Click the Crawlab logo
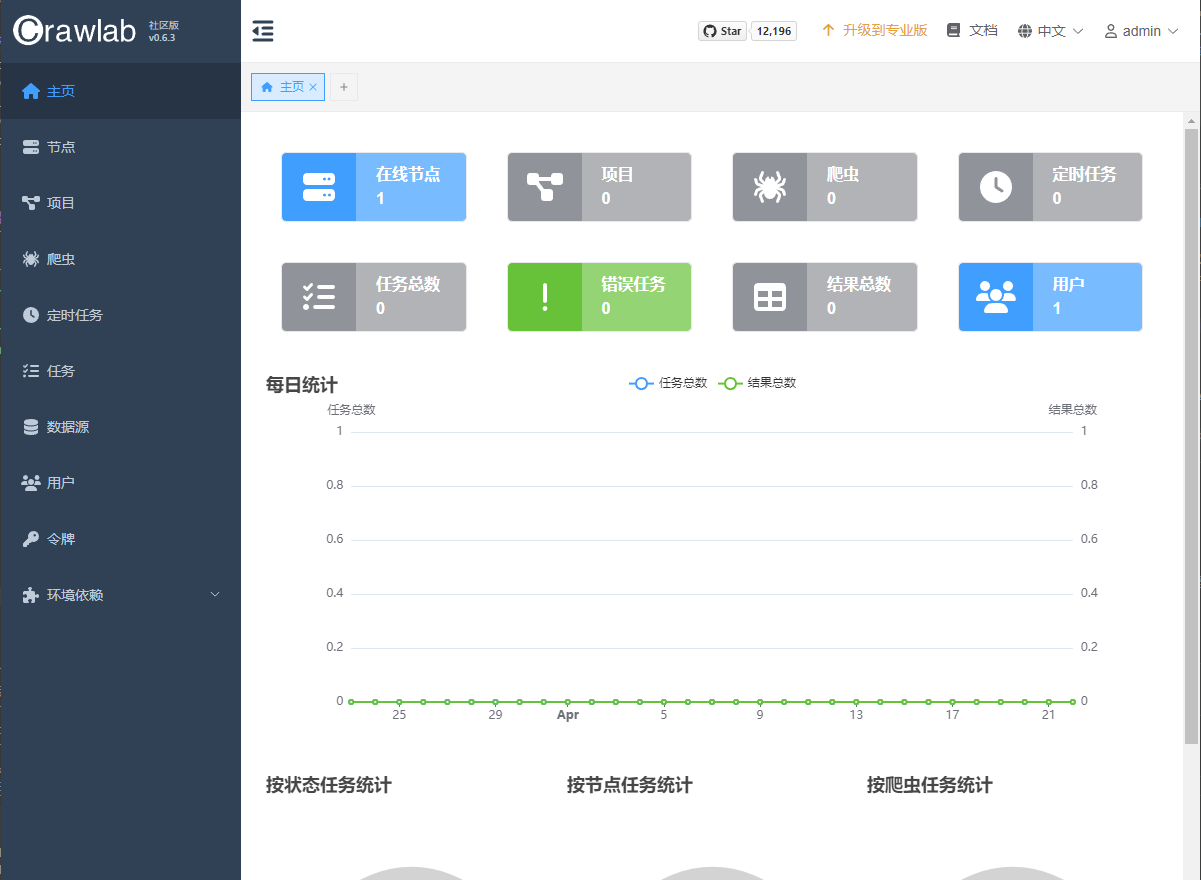Image resolution: width=1201 pixels, height=880 pixels. pos(75,31)
